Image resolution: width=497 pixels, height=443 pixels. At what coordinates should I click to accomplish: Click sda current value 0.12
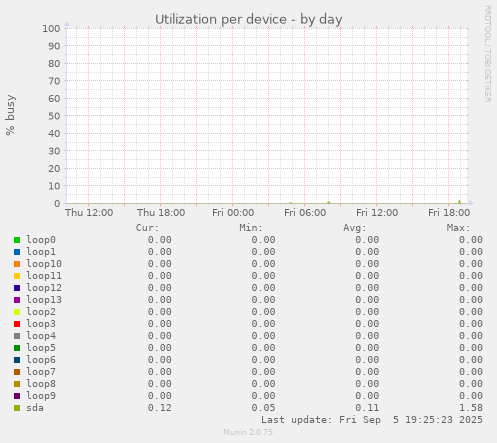pos(160,408)
